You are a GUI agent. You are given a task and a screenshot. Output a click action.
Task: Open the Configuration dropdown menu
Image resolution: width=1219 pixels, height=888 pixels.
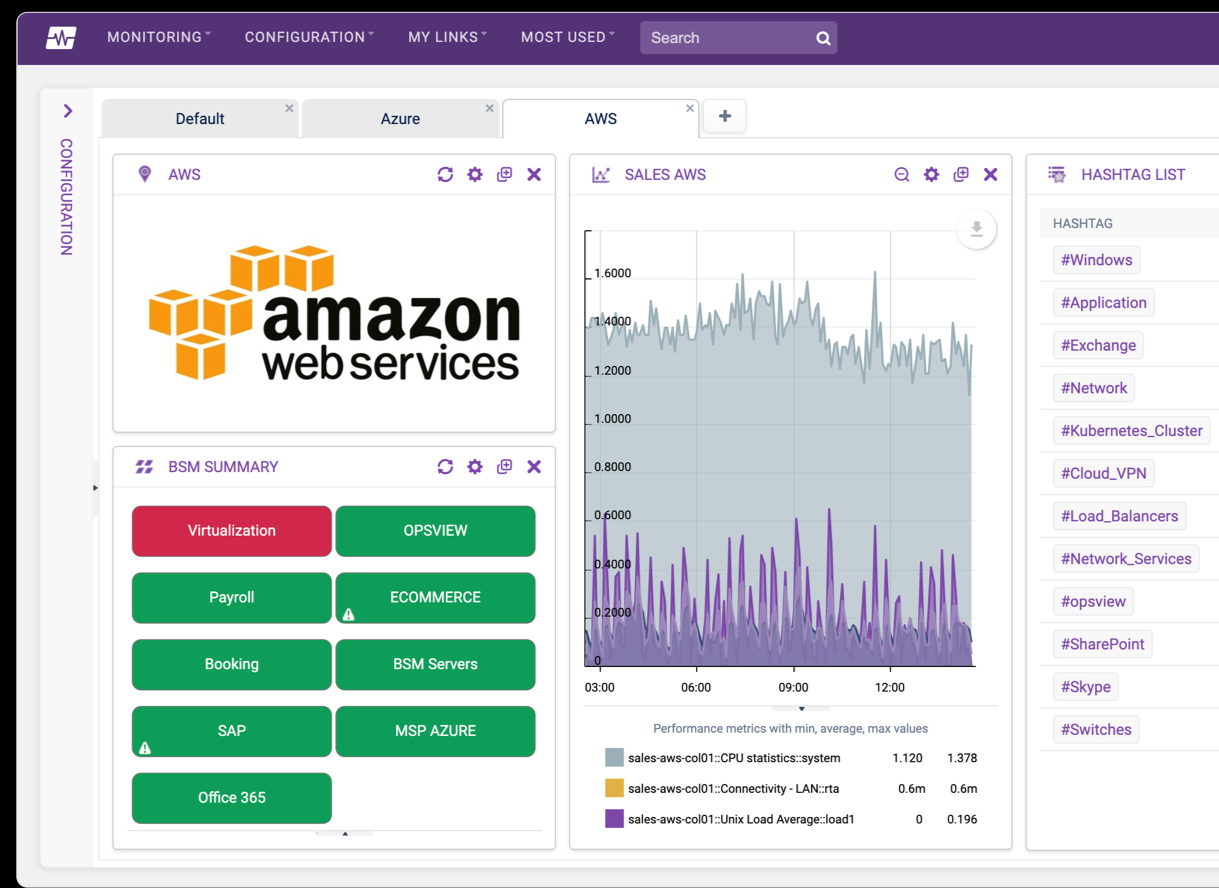[309, 37]
